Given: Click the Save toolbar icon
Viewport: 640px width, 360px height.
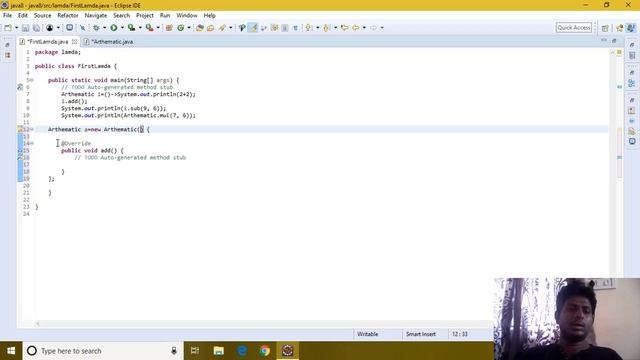Looking at the screenshot, I should [25, 28].
